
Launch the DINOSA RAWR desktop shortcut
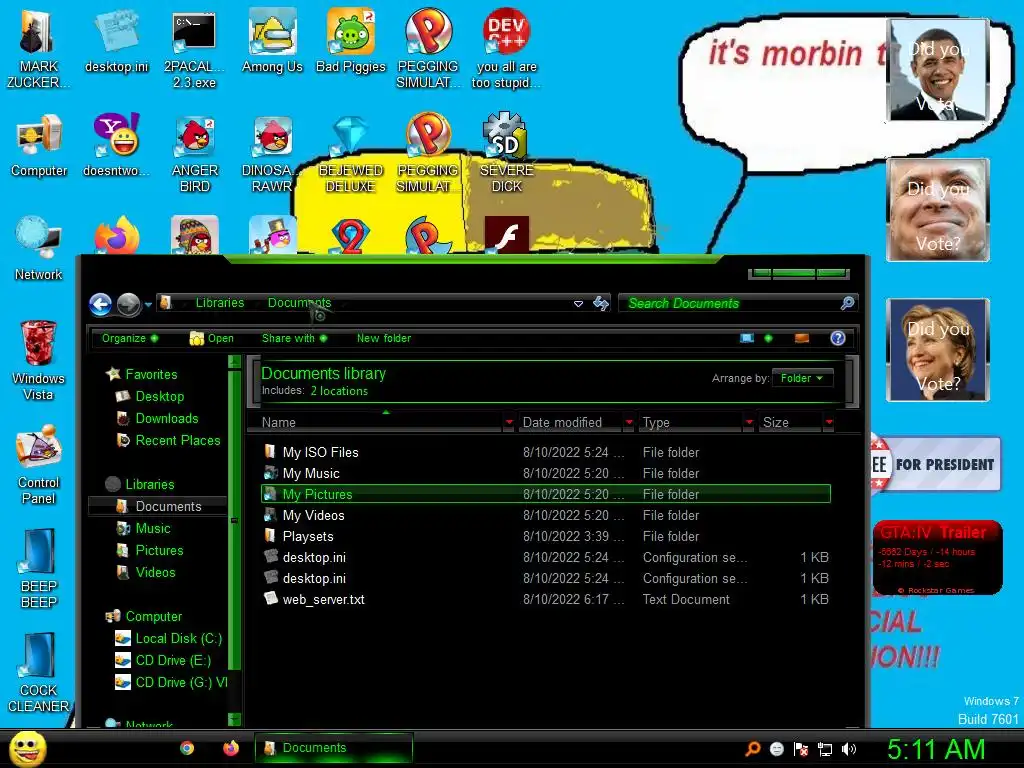272,153
